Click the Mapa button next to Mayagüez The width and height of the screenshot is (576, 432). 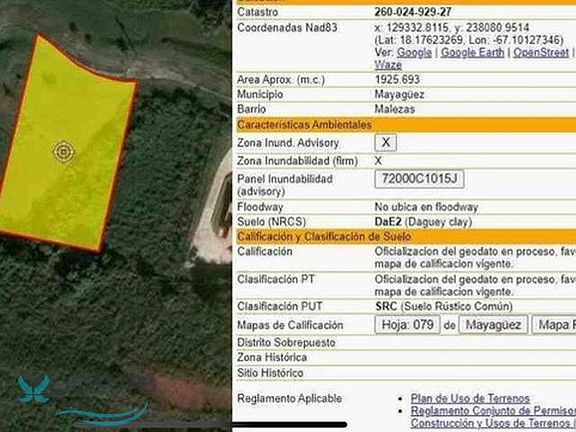tap(554, 325)
